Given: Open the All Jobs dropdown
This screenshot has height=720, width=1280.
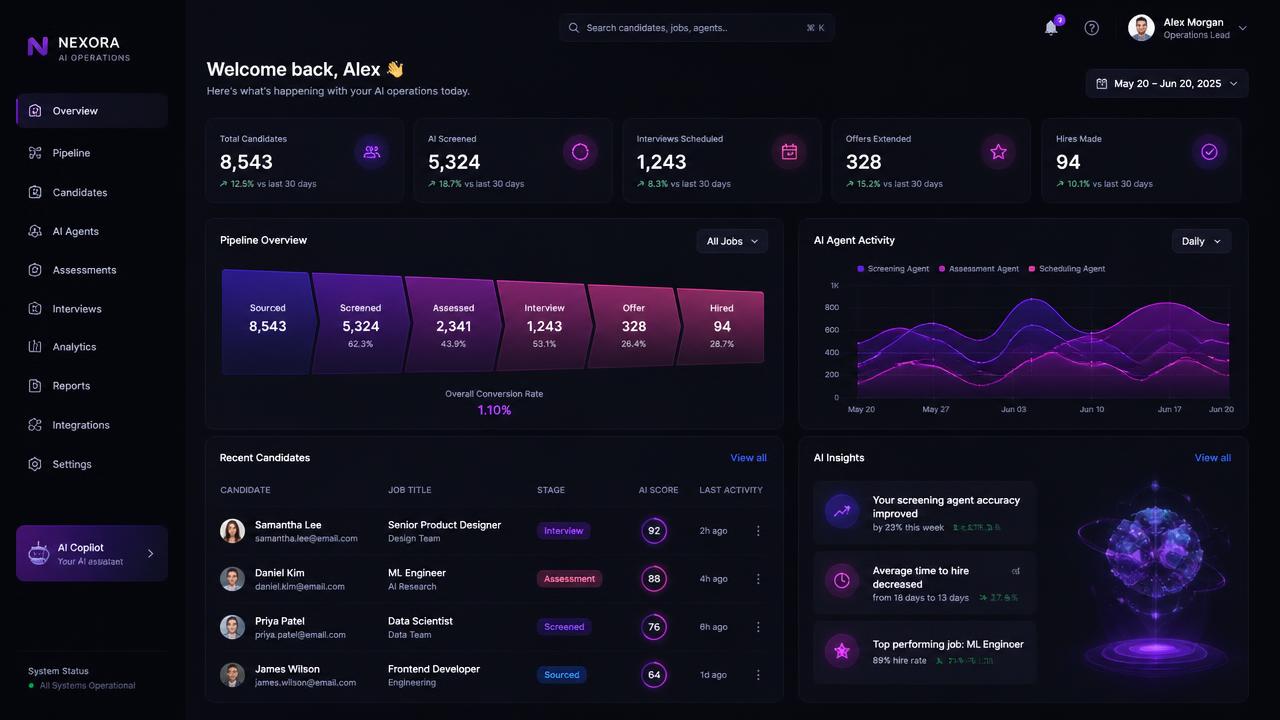Looking at the screenshot, I should click(732, 241).
